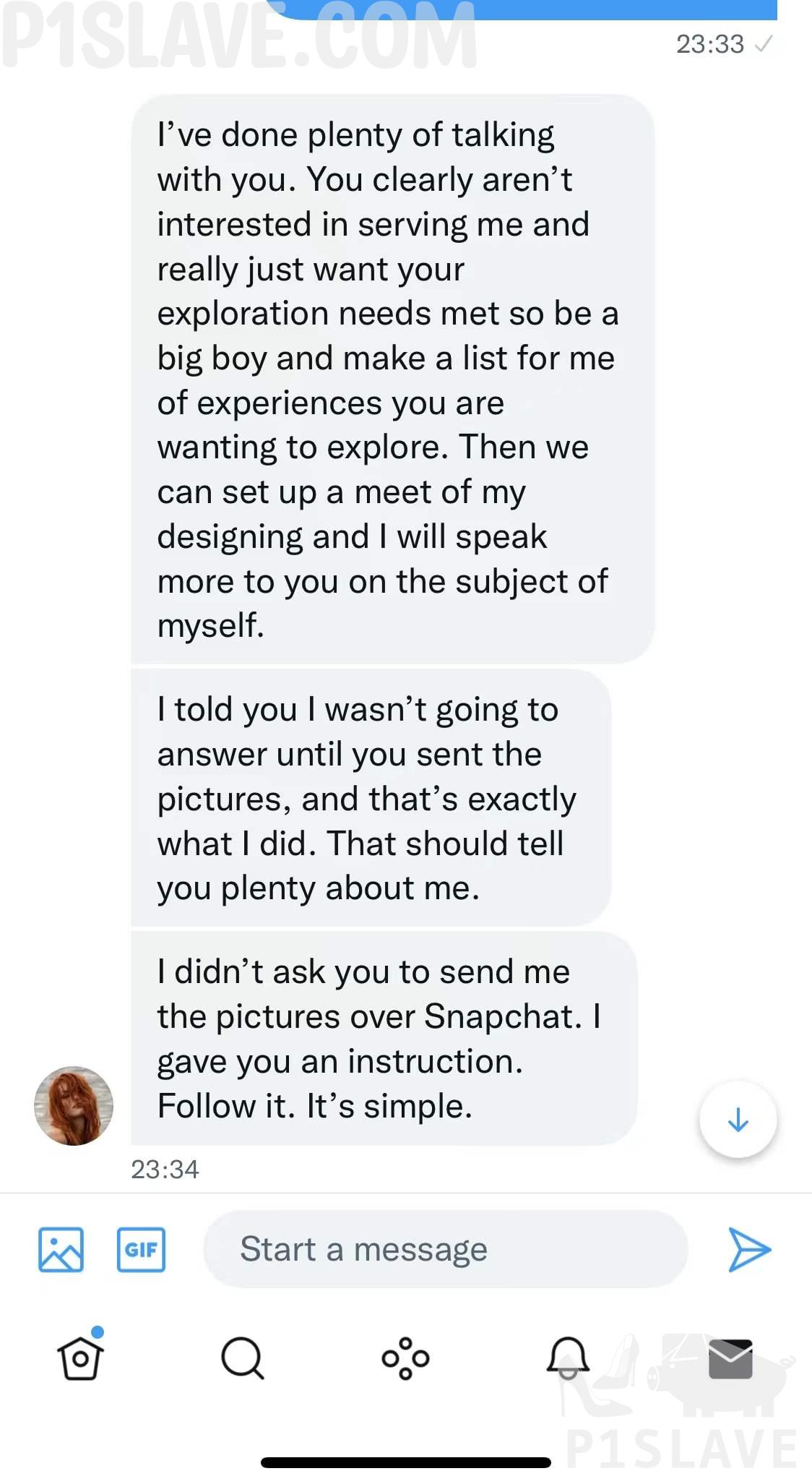Viewport: 812px width, 1484px height.
Task: Open the Search tab magnifier
Action: click(x=242, y=1358)
